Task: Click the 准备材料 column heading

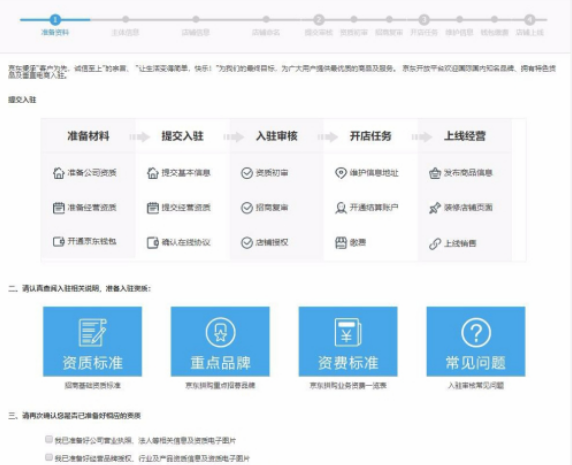Action: [88, 136]
